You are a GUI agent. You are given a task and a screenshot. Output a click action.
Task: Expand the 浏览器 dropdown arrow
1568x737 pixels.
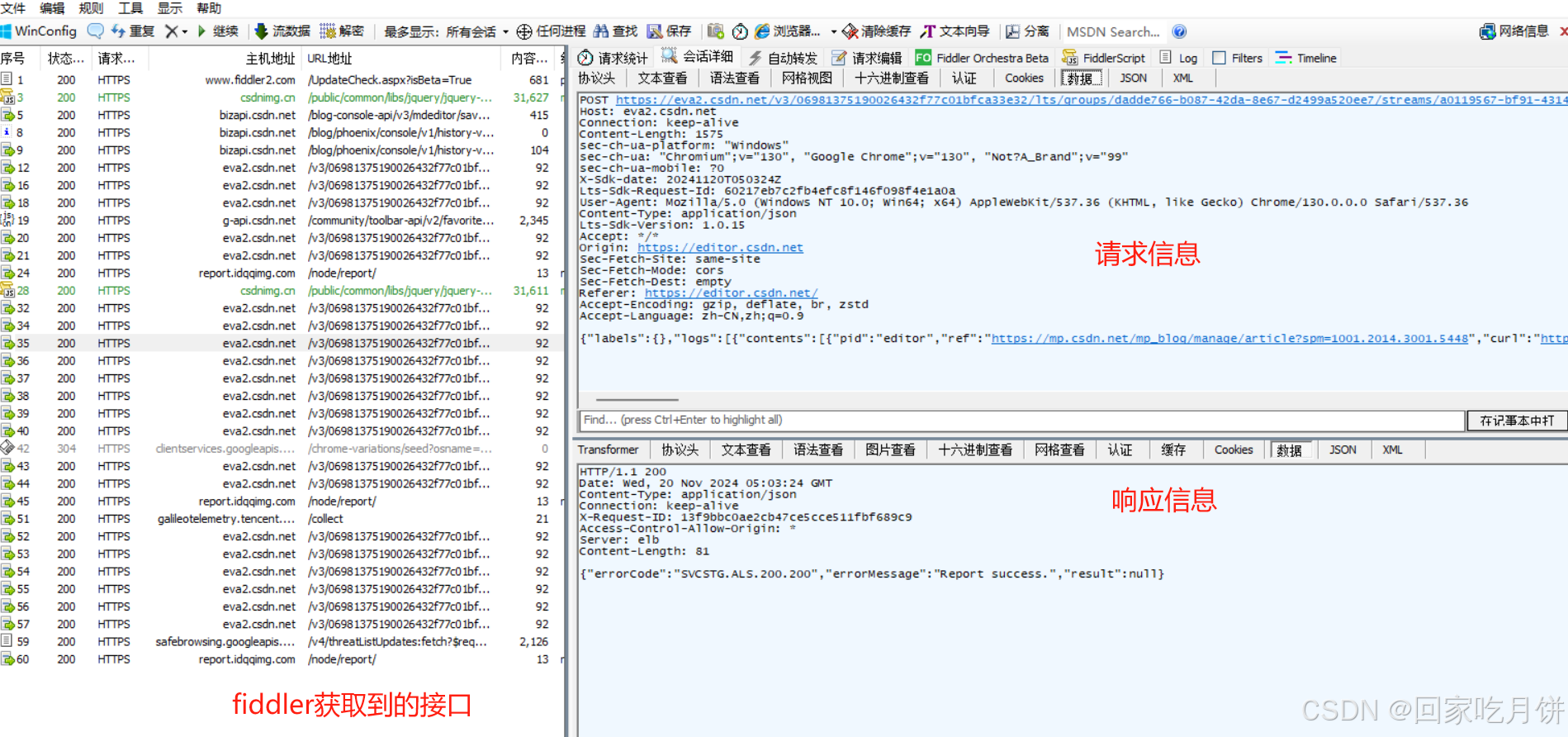(833, 31)
